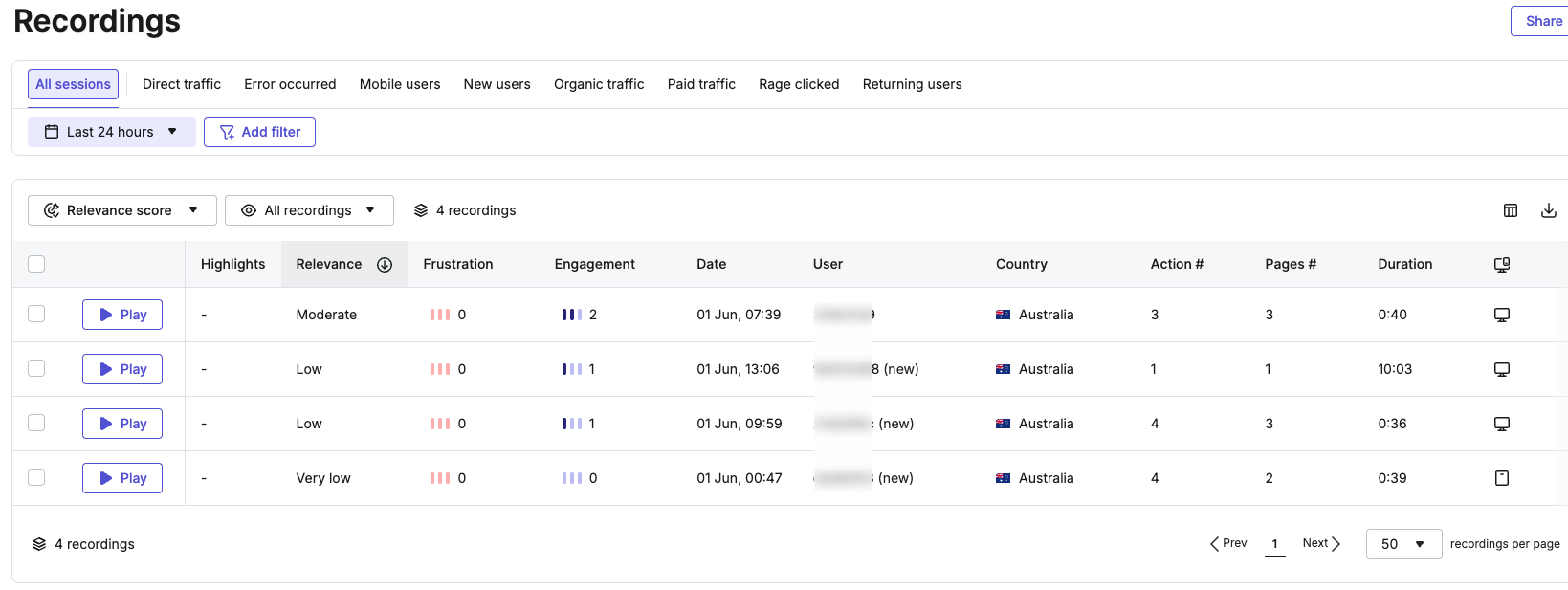1568x590 pixels.
Task: Click tablet device icon in Very low row
Action: (x=1501, y=478)
